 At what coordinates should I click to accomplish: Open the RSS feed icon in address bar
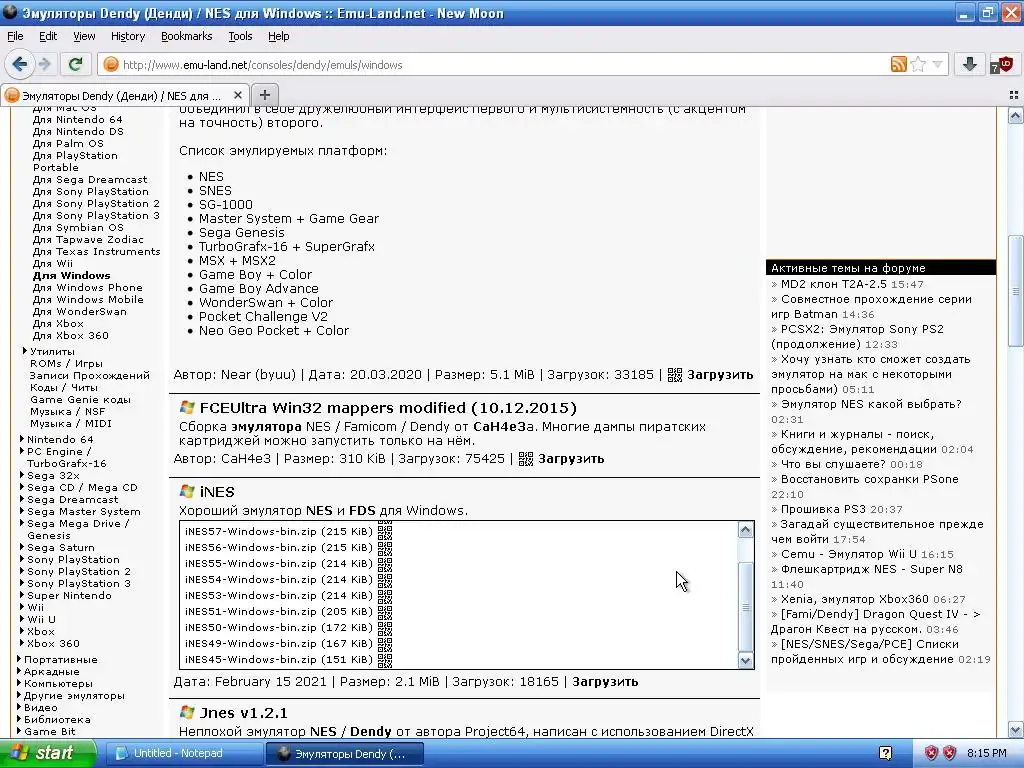coord(899,64)
